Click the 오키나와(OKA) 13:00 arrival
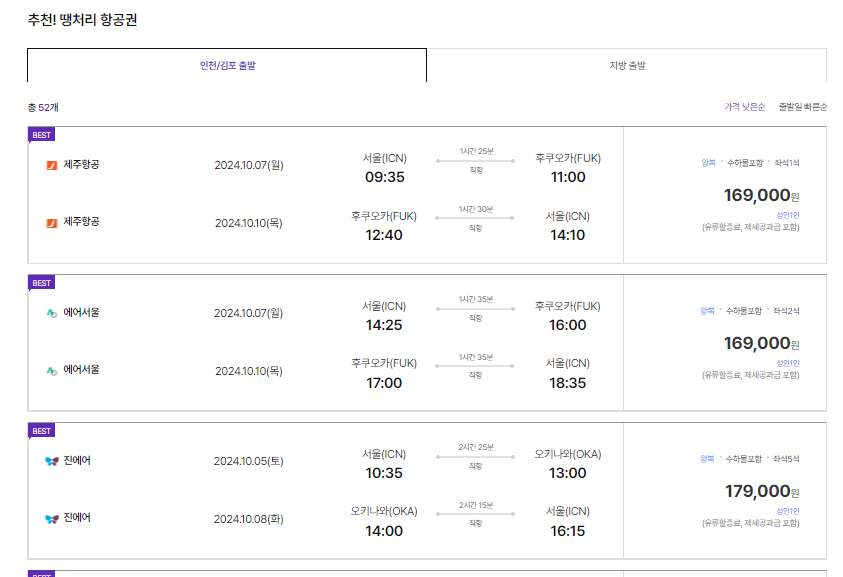 point(568,473)
